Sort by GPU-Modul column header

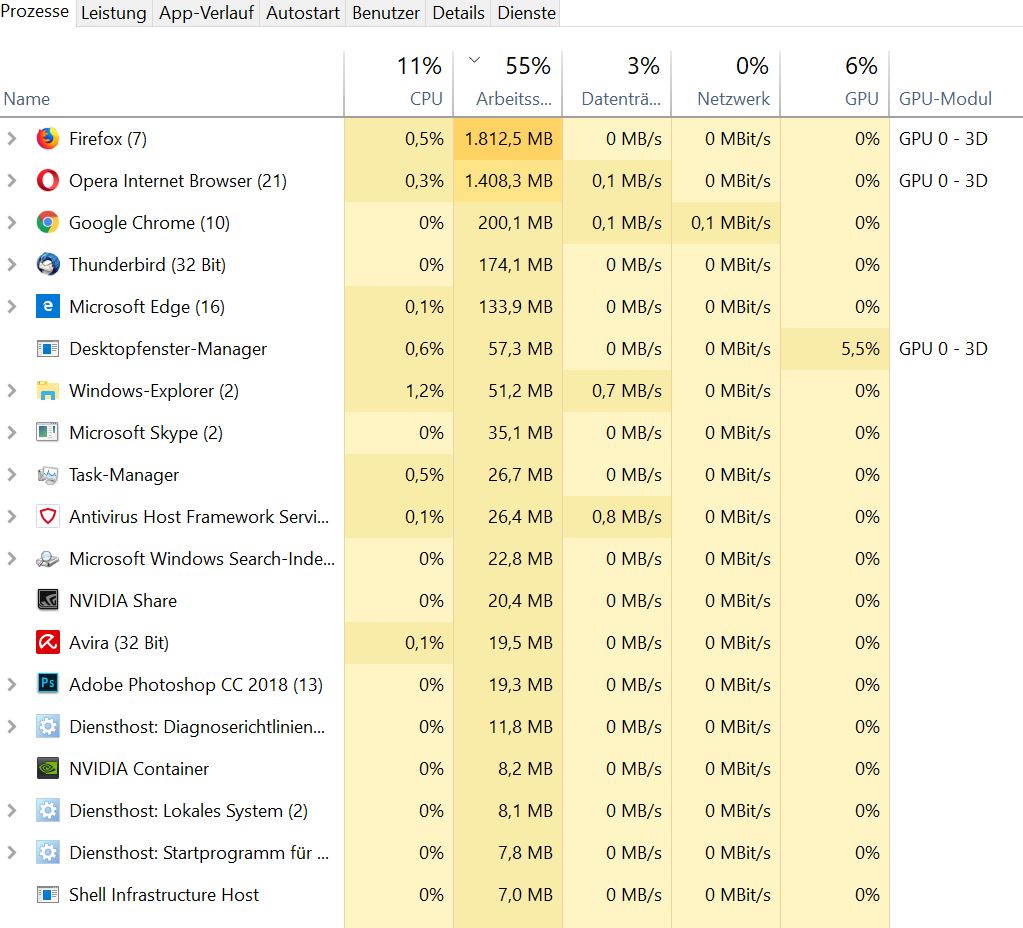tap(956, 84)
